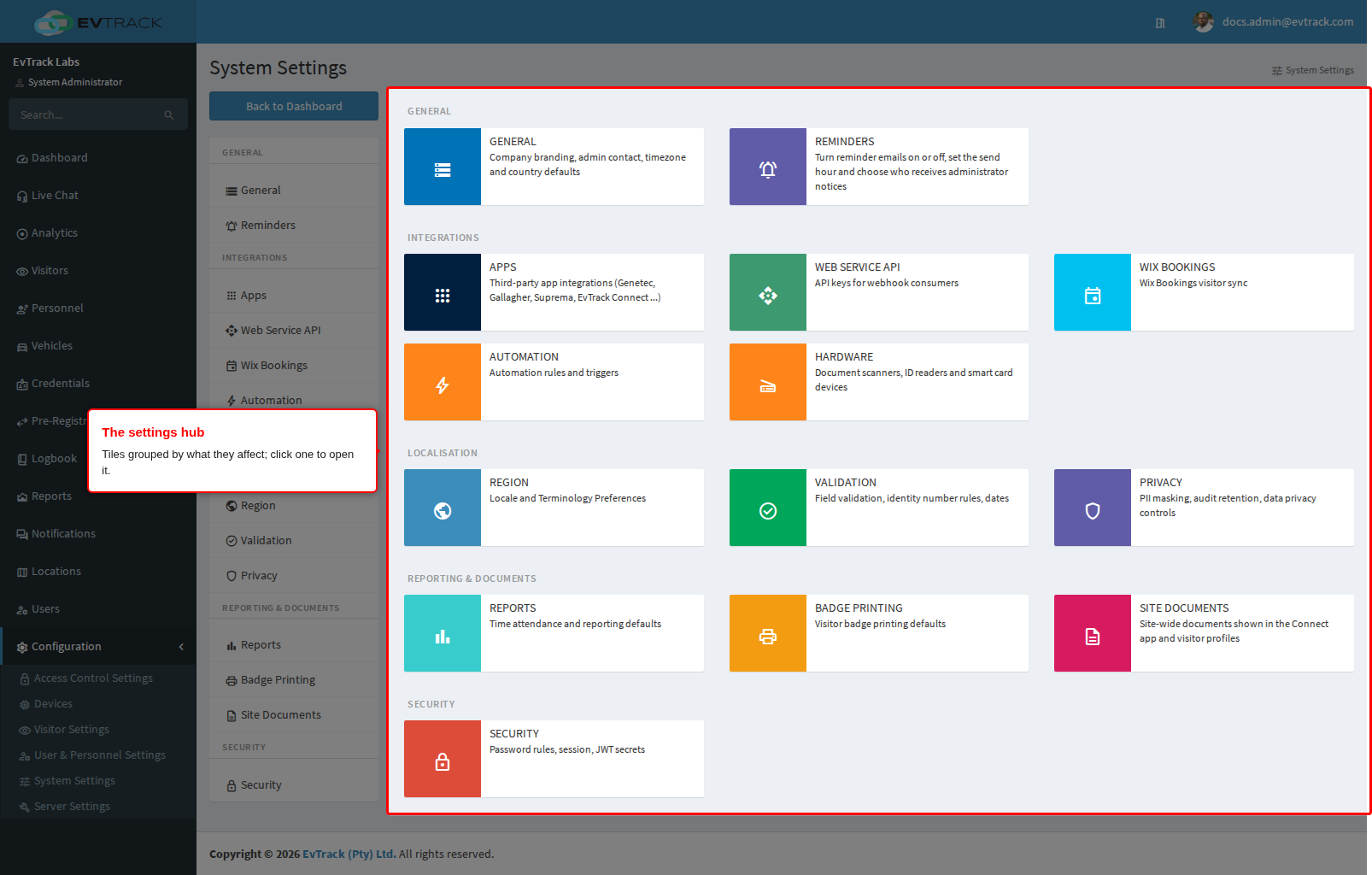Click the Configuration gear icon in sidebar
Image resolution: width=1372 pixels, height=875 pixels.
click(22, 647)
